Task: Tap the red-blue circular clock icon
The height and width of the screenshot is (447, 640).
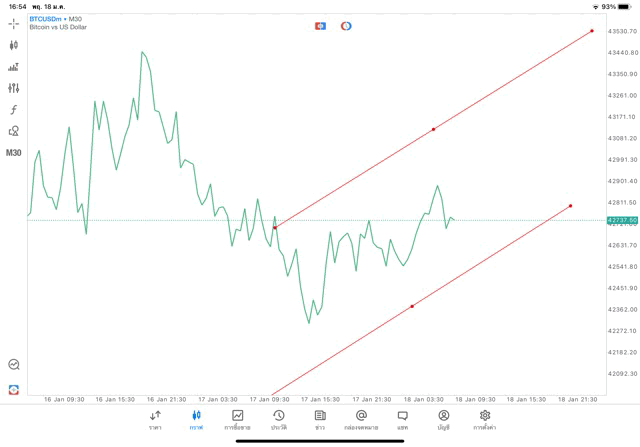Action: [346, 25]
